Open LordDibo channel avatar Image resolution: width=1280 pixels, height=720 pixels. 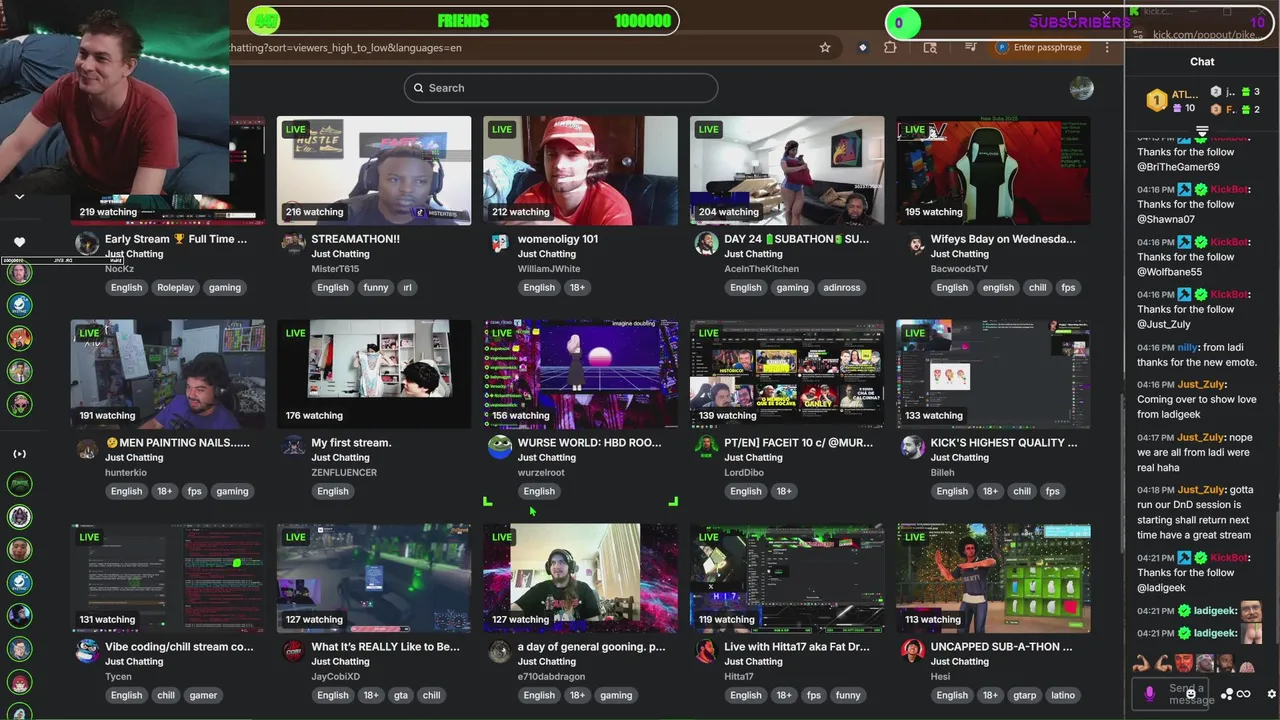pos(706,447)
